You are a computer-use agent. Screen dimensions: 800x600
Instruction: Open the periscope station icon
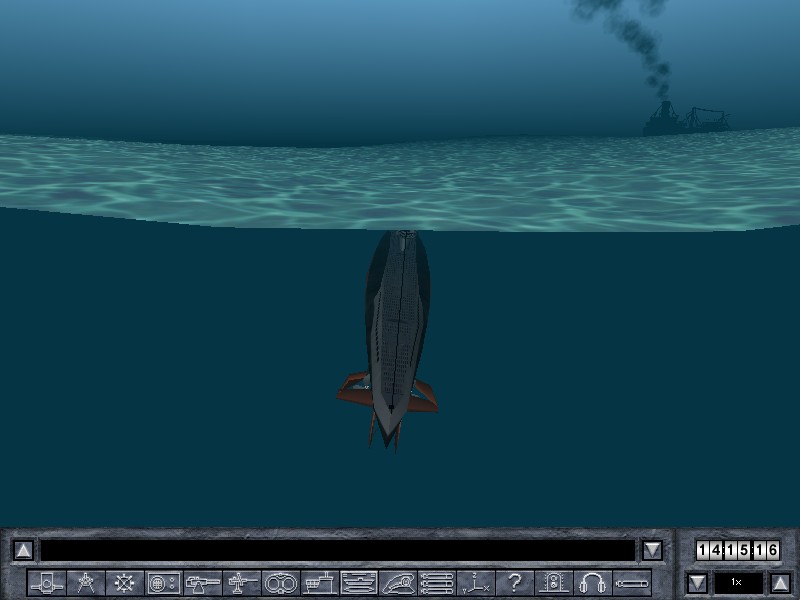pos(47,583)
